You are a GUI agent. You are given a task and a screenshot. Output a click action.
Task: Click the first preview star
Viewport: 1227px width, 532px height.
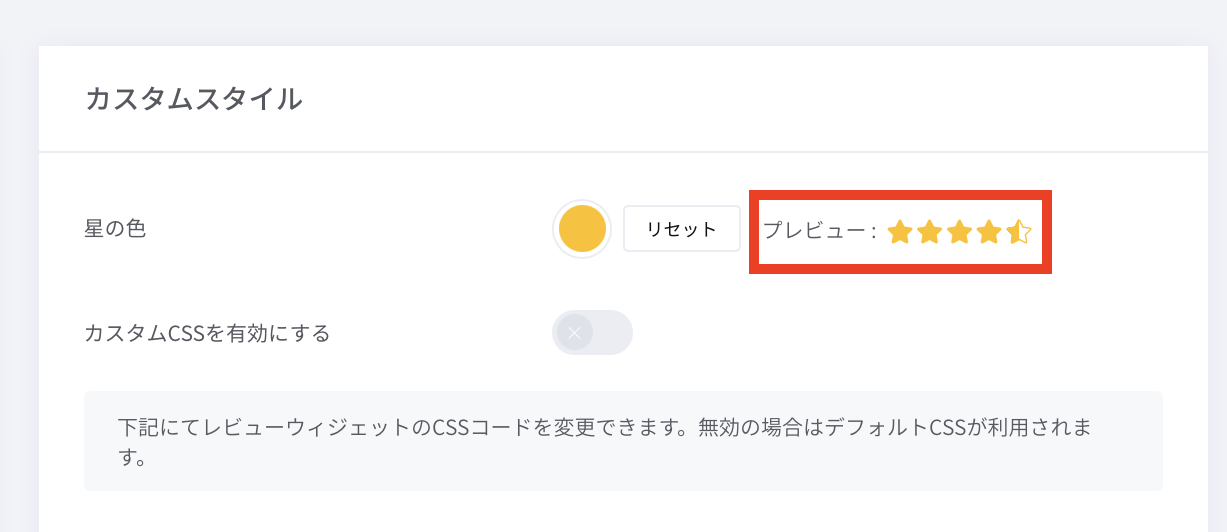899,233
